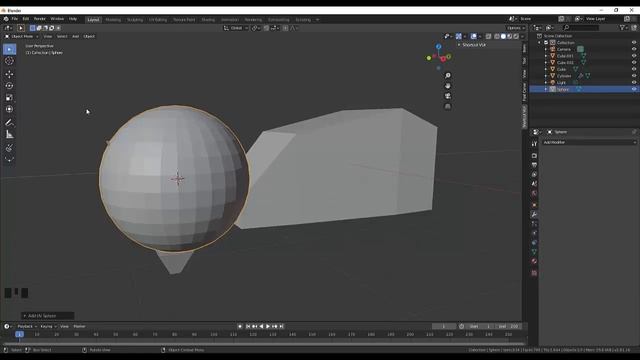Open transform orientation Global dropdown
640x360 pixels.
point(236,28)
